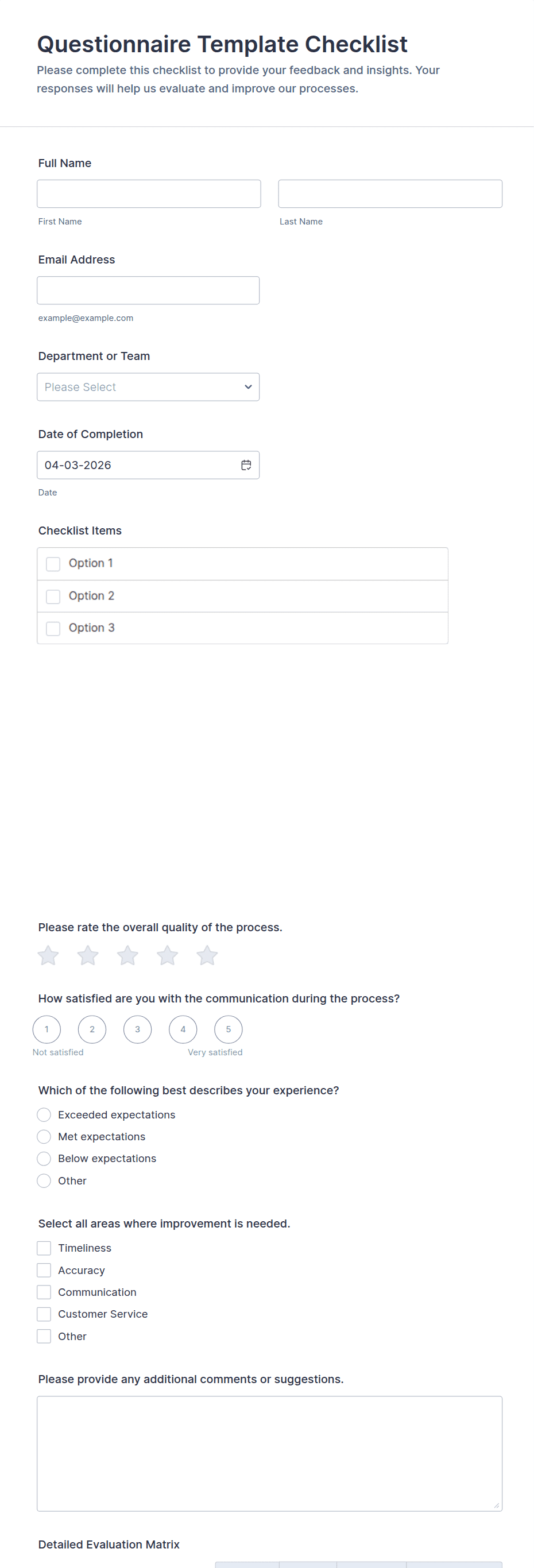Rate quality with the first star
This screenshot has width=534, height=1568.
point(48,955)
